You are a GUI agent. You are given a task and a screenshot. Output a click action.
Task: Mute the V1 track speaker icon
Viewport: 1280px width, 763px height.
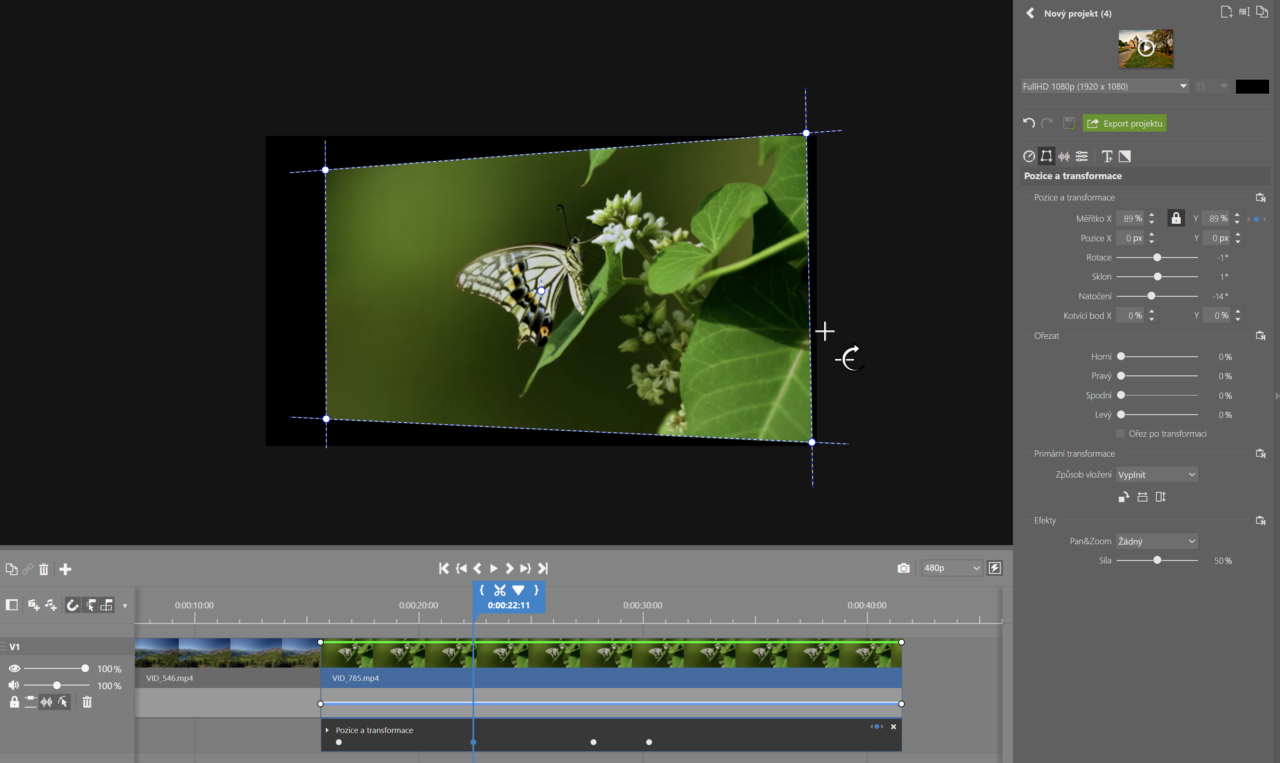14,685
